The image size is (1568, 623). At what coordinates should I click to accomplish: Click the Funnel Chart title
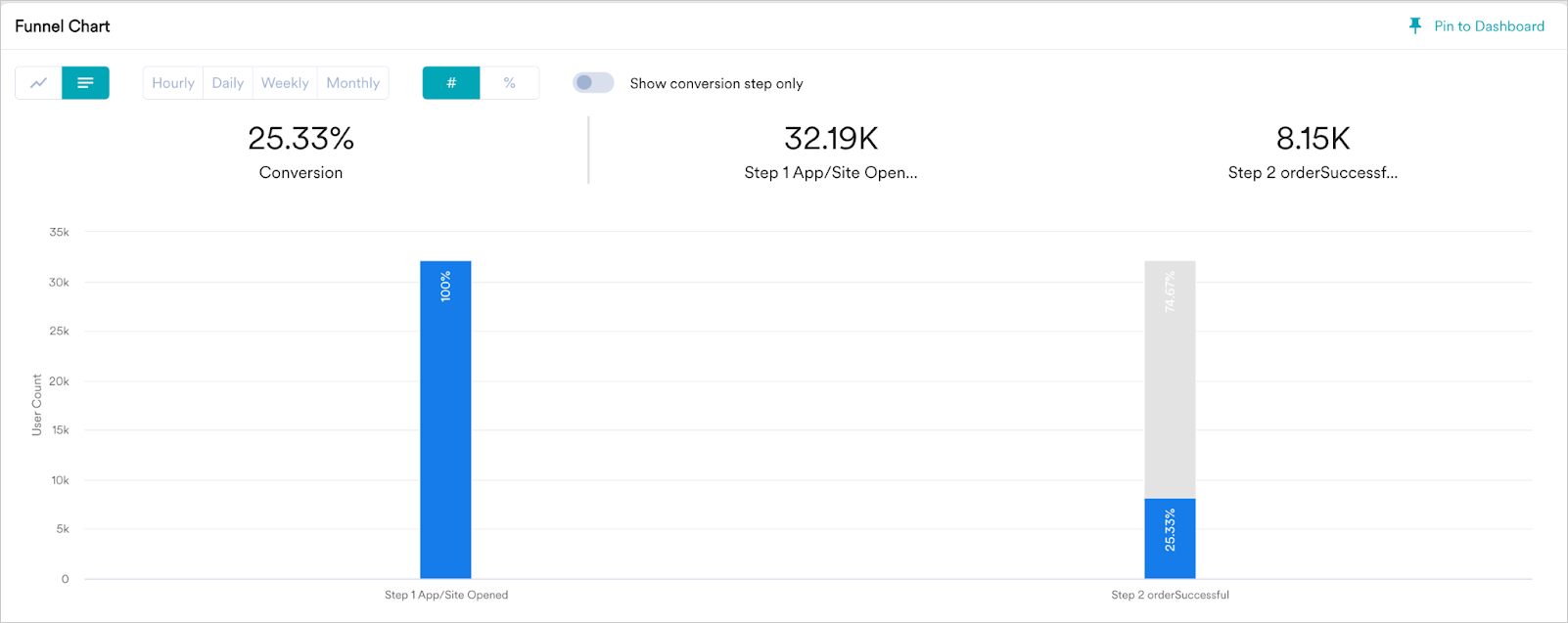point(63,26)
